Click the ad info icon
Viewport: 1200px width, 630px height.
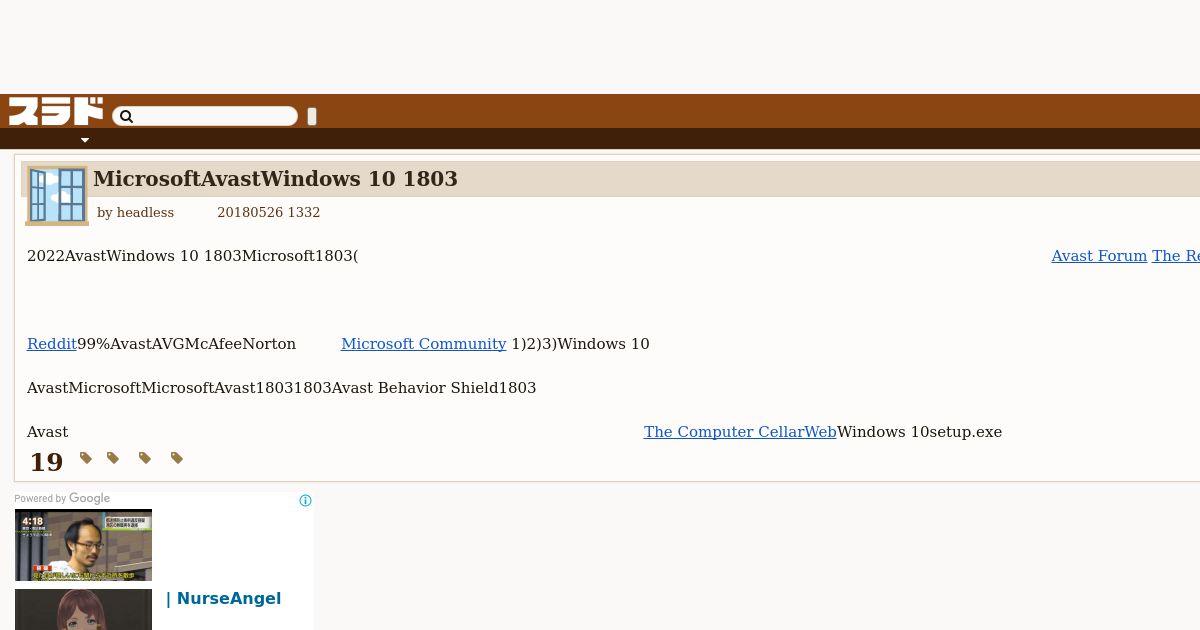click(x=305, y=501)
